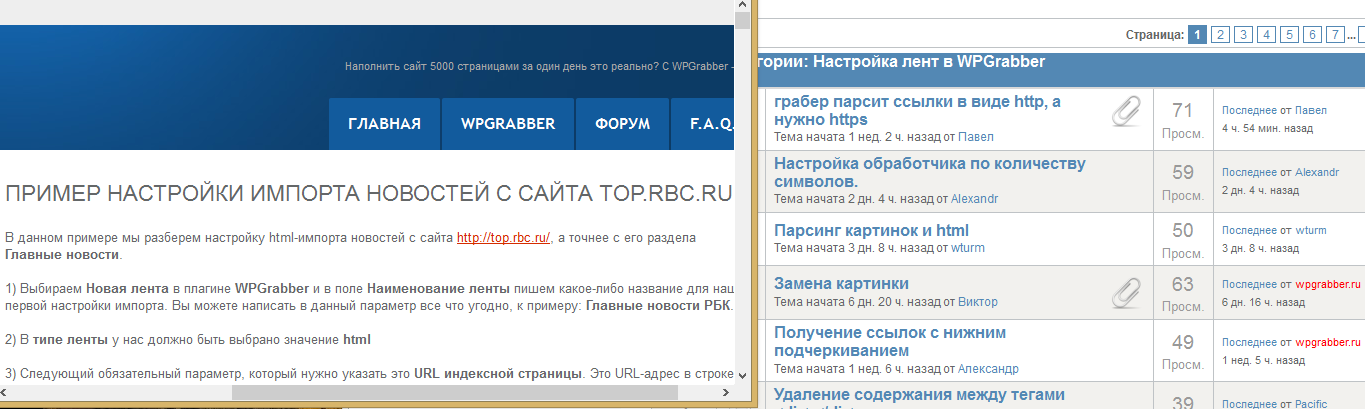
Task: Open forum page 7 in the pagination
Action: pyautogui.click(x=1336, y=35)
